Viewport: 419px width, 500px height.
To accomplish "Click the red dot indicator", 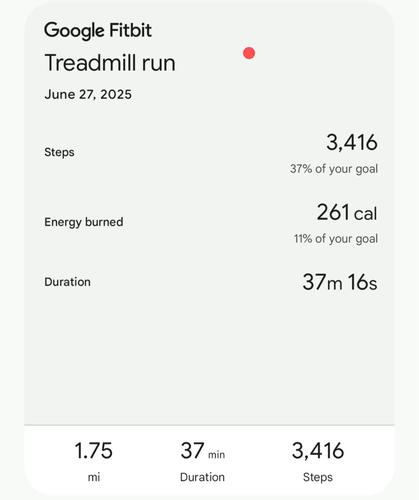I will click(249, 53).
